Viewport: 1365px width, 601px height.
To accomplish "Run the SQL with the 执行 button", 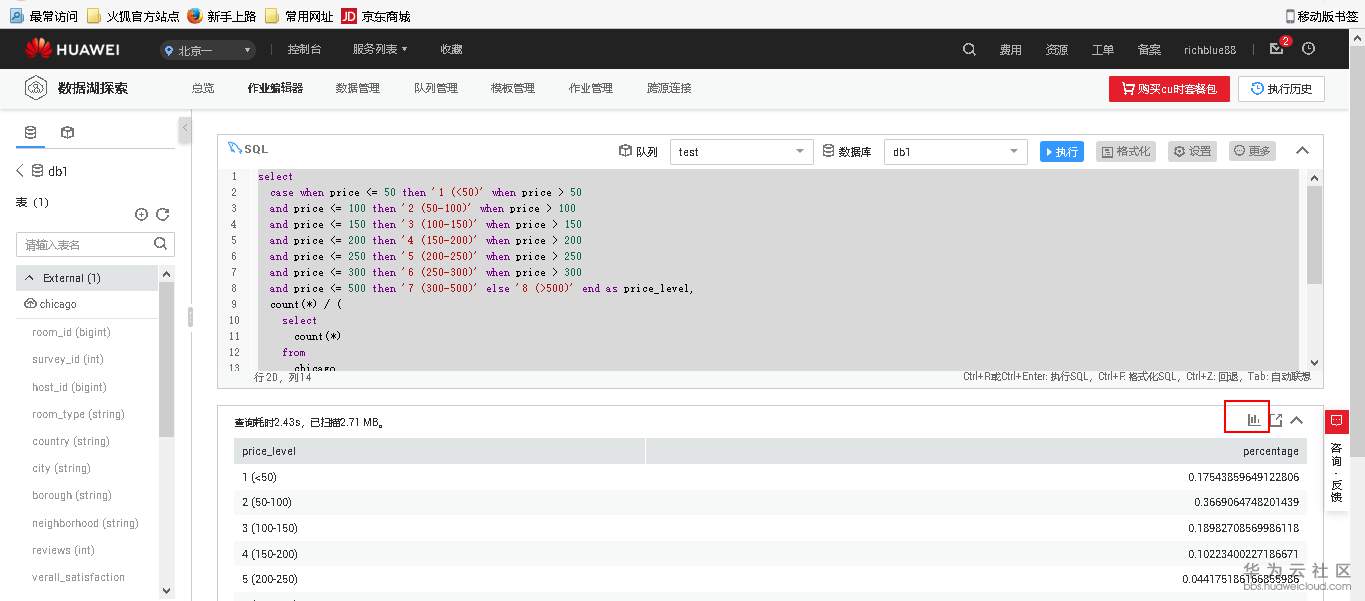I will [x=1060, y=151].
